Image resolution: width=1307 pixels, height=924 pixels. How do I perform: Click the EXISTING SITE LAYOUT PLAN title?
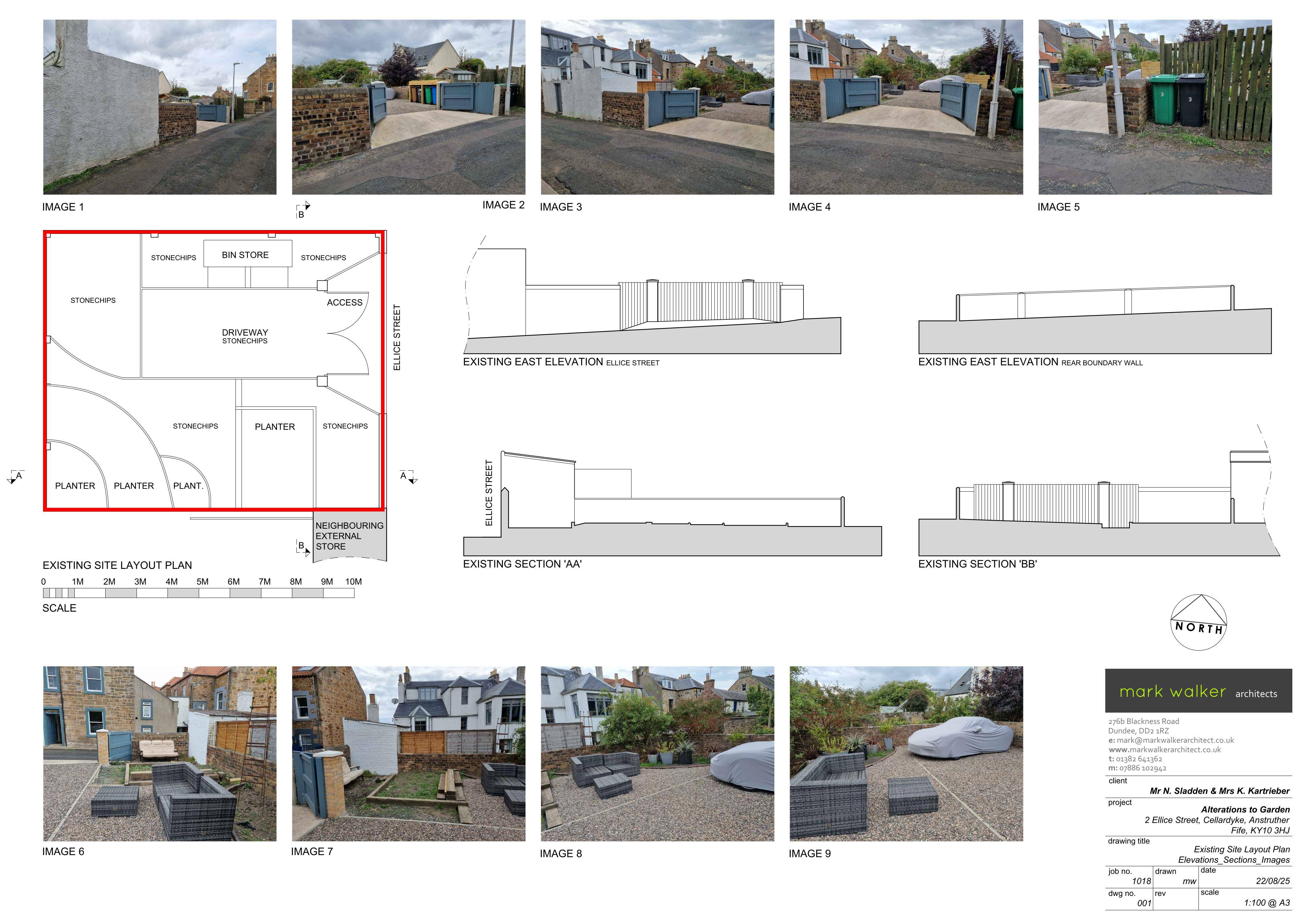117,565
